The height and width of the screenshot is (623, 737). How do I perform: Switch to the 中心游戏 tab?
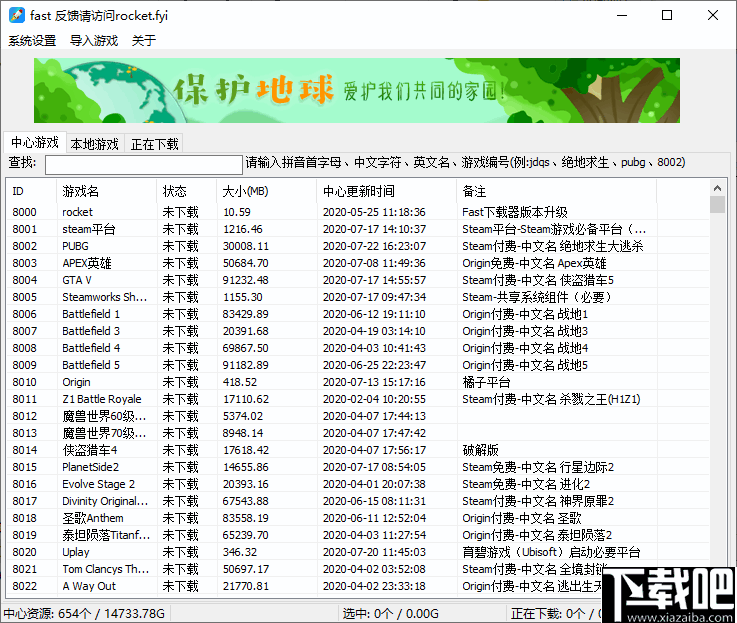[x=35, y=142]
